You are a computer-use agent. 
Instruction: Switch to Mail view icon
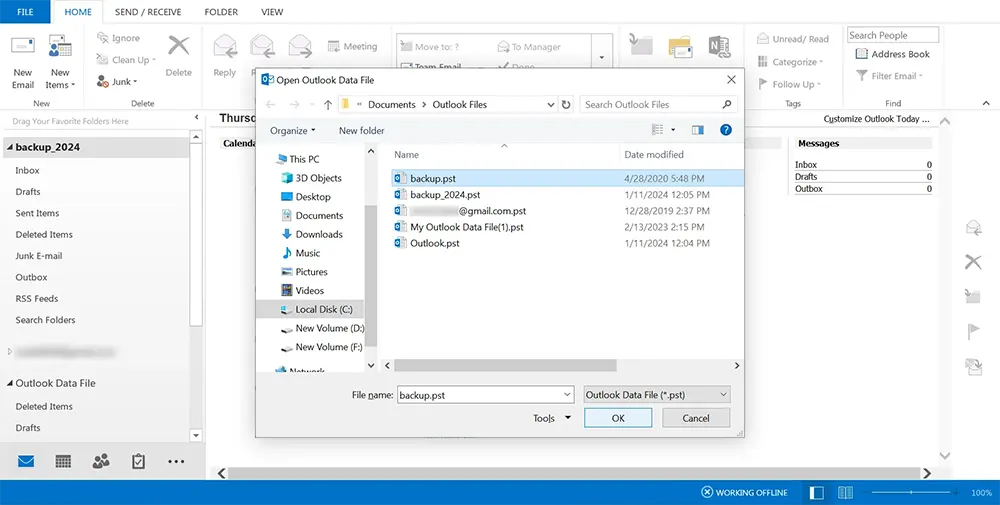pos(26,462)
